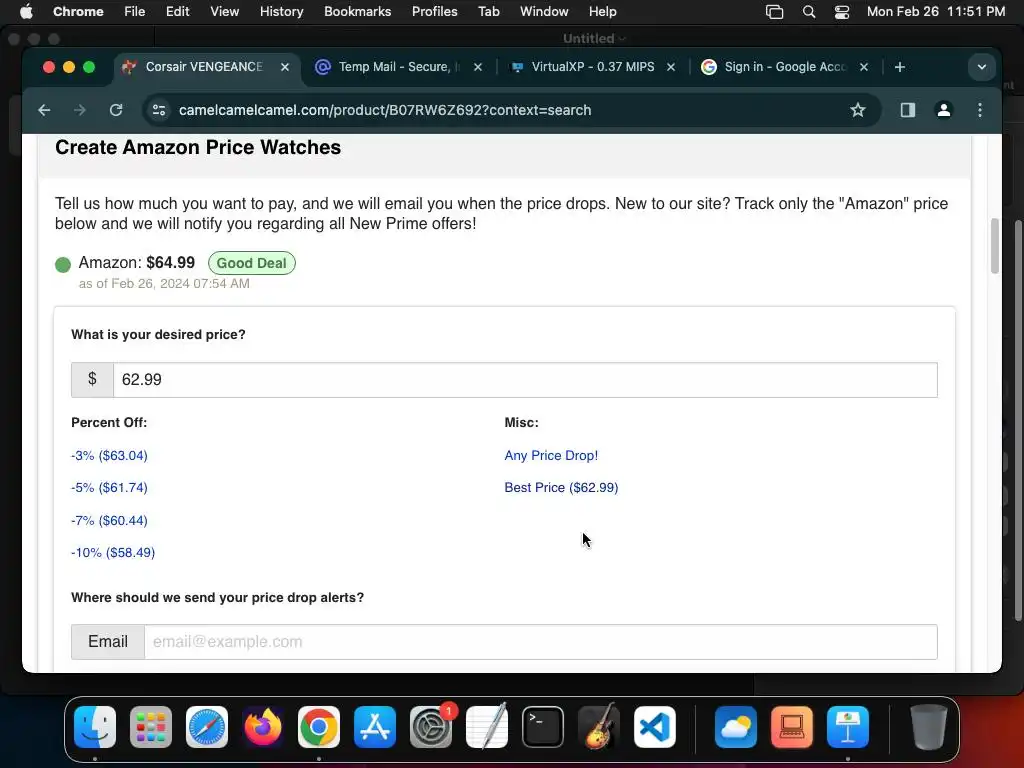Open Trash from the dock
Viewport: 1024px width, 768px height.
pos(929,727)
